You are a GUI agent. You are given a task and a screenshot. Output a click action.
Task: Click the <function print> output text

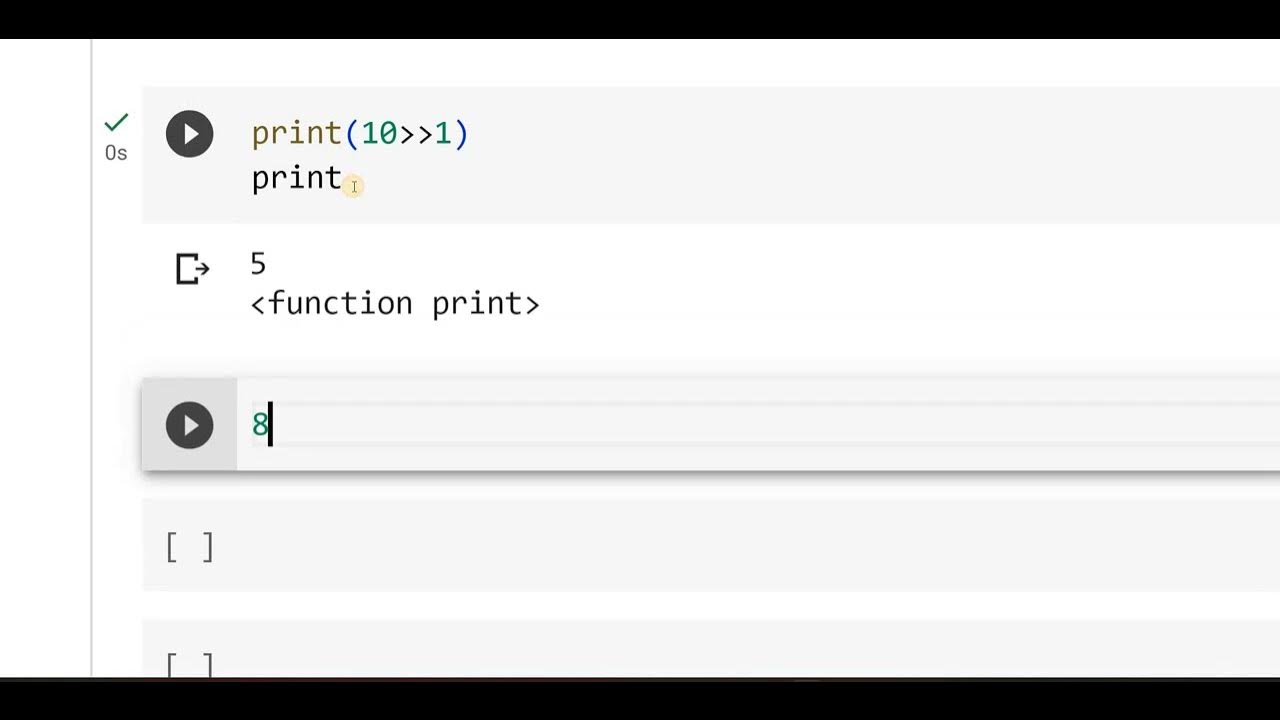coord(395,303)
